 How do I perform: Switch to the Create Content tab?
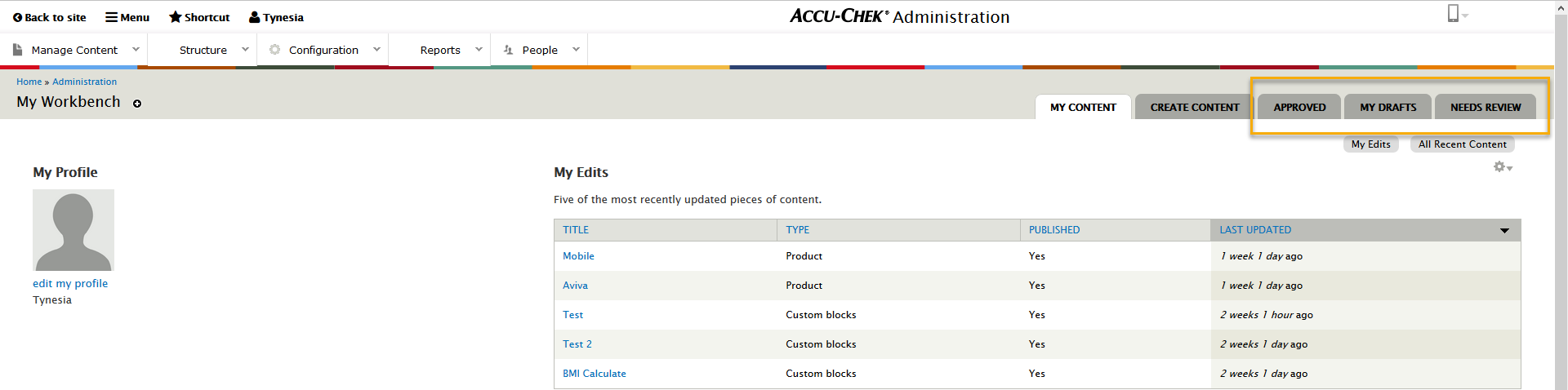[1195, 107]
